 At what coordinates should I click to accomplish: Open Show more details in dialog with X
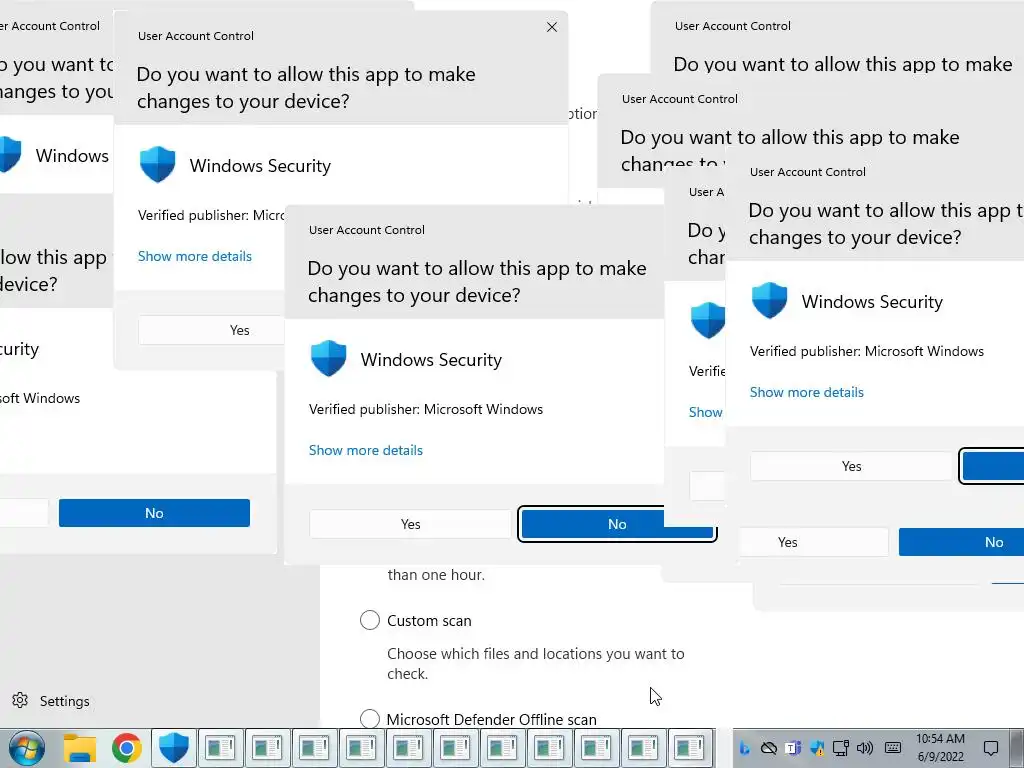click(x=195, y=256)
